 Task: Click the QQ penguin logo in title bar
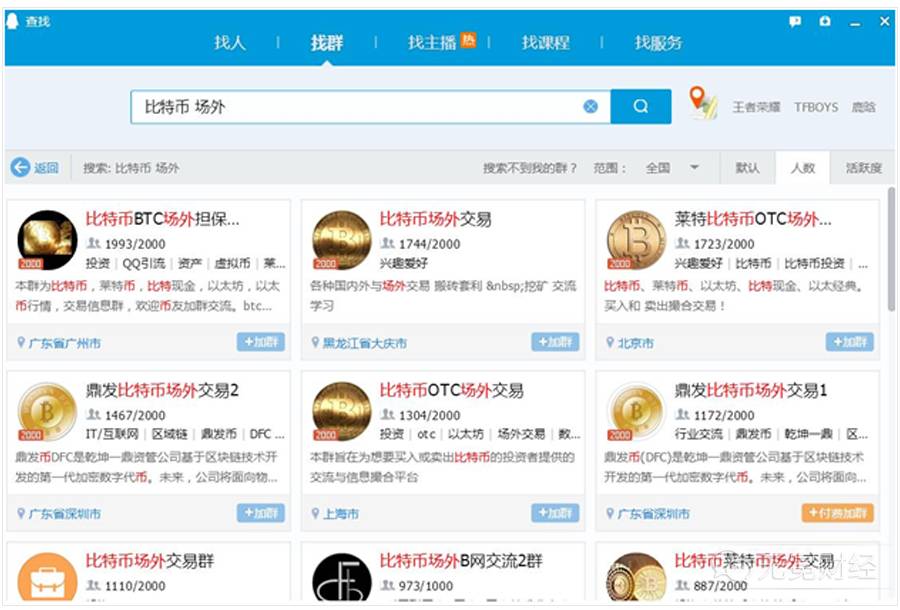click(x=12, y=21)
